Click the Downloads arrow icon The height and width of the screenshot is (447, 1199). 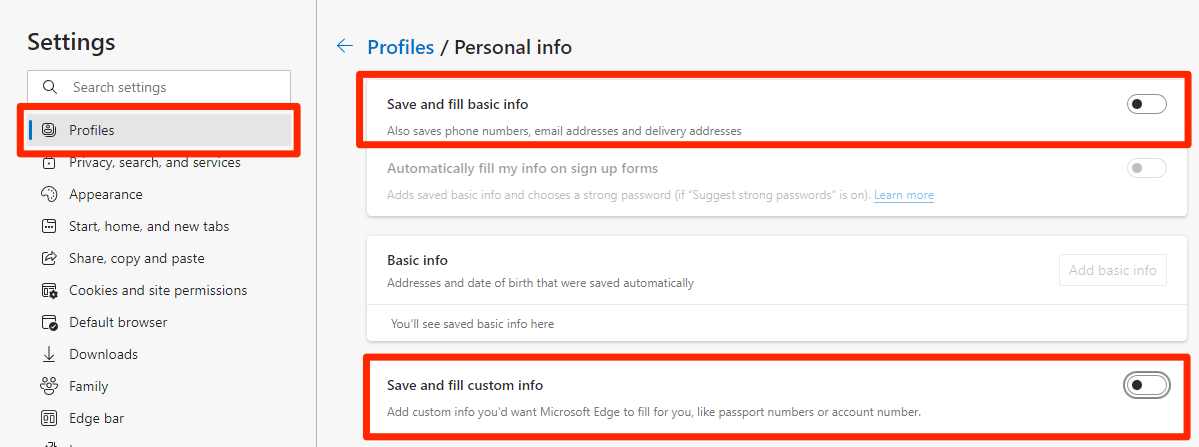49,355
